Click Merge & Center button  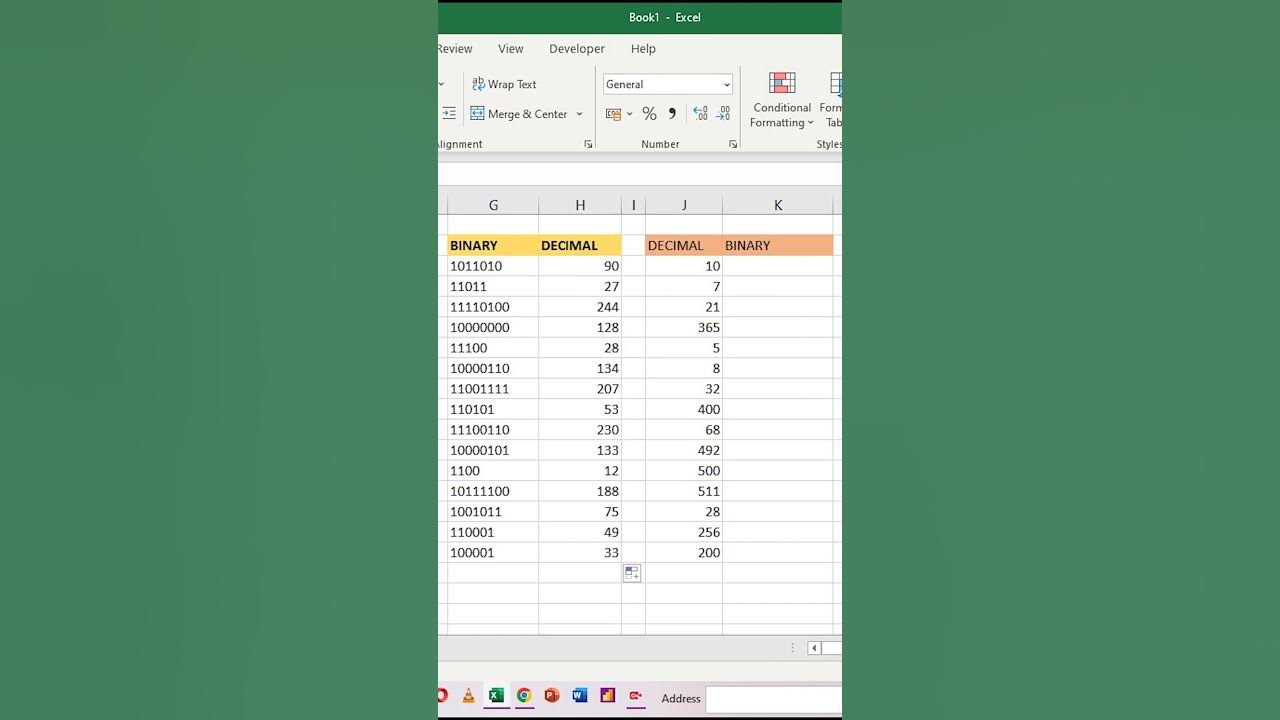pyautogui.click(x=518, y=114)
